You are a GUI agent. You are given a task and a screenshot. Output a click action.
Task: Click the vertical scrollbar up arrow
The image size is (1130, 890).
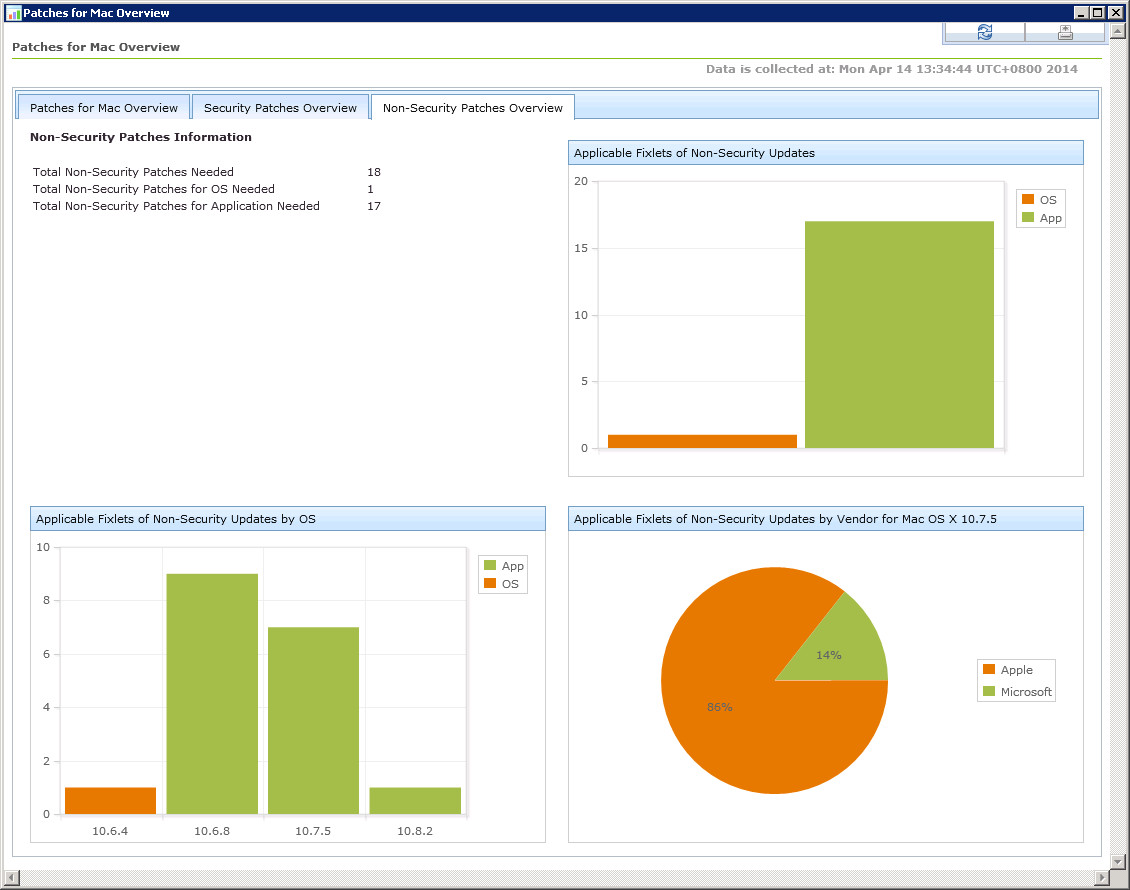[x=1118, y=30]
